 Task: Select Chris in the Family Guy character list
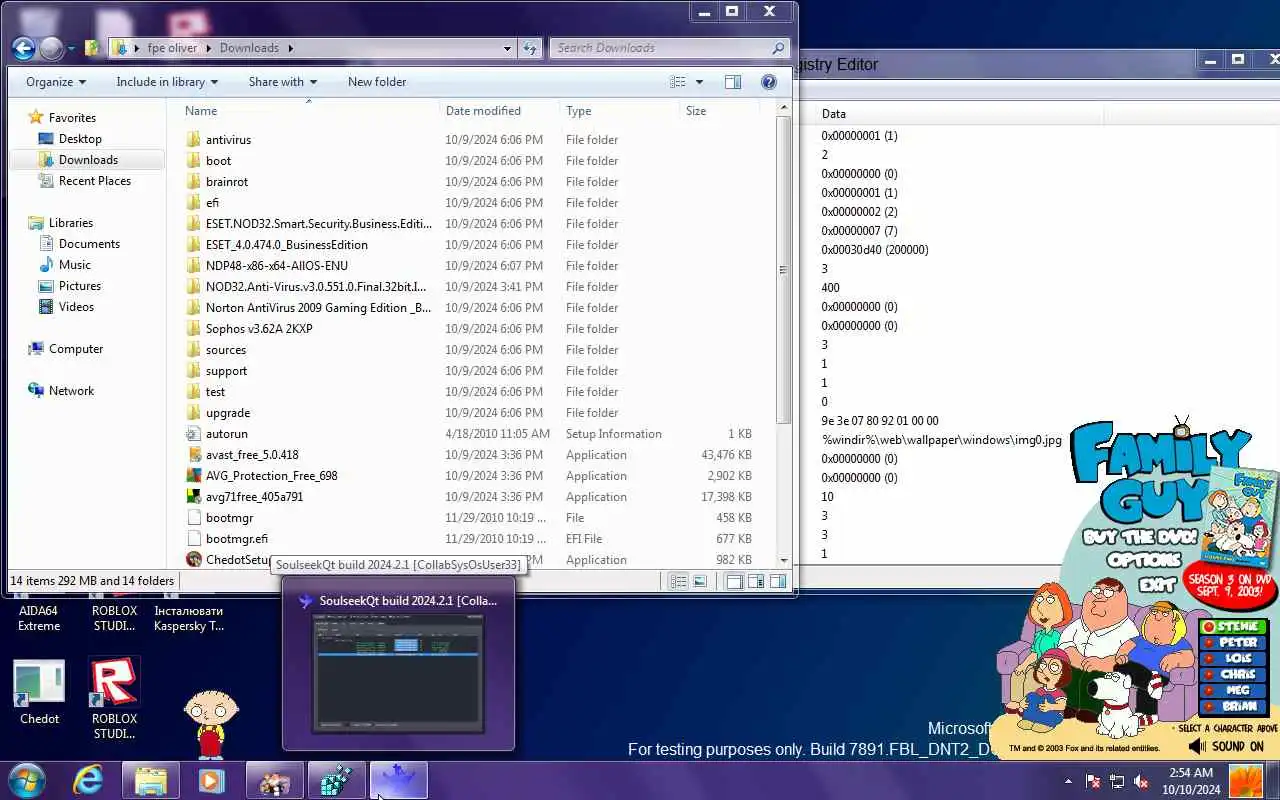coord(1233,675)
